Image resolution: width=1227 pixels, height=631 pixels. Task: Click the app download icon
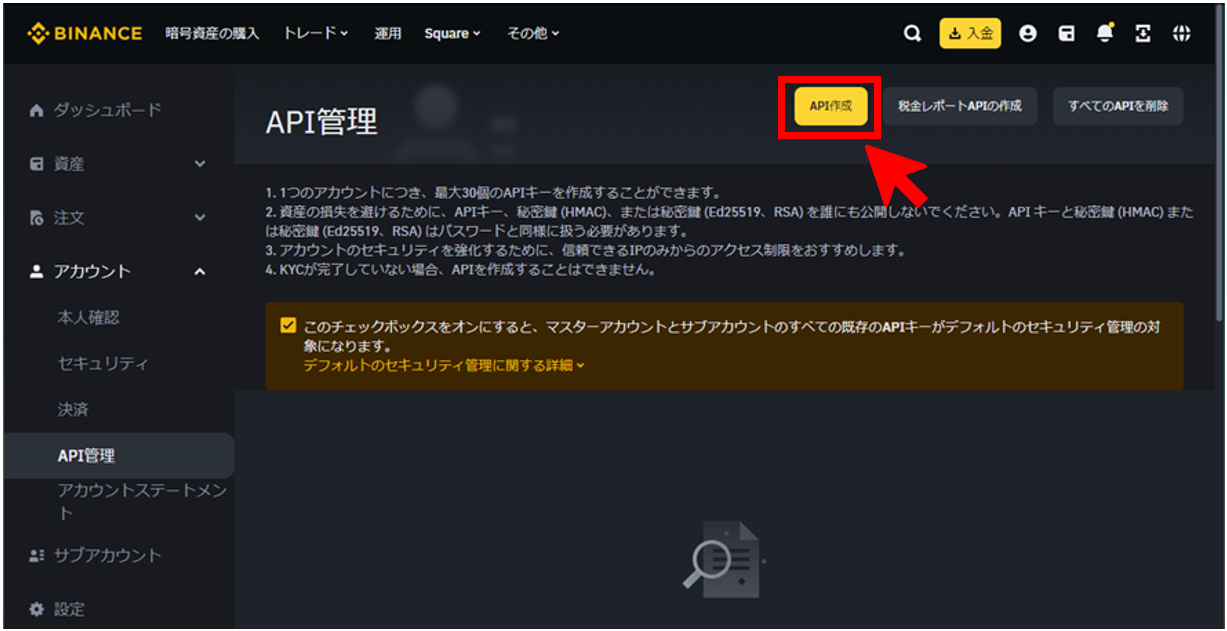click(x=1143, y=33)
